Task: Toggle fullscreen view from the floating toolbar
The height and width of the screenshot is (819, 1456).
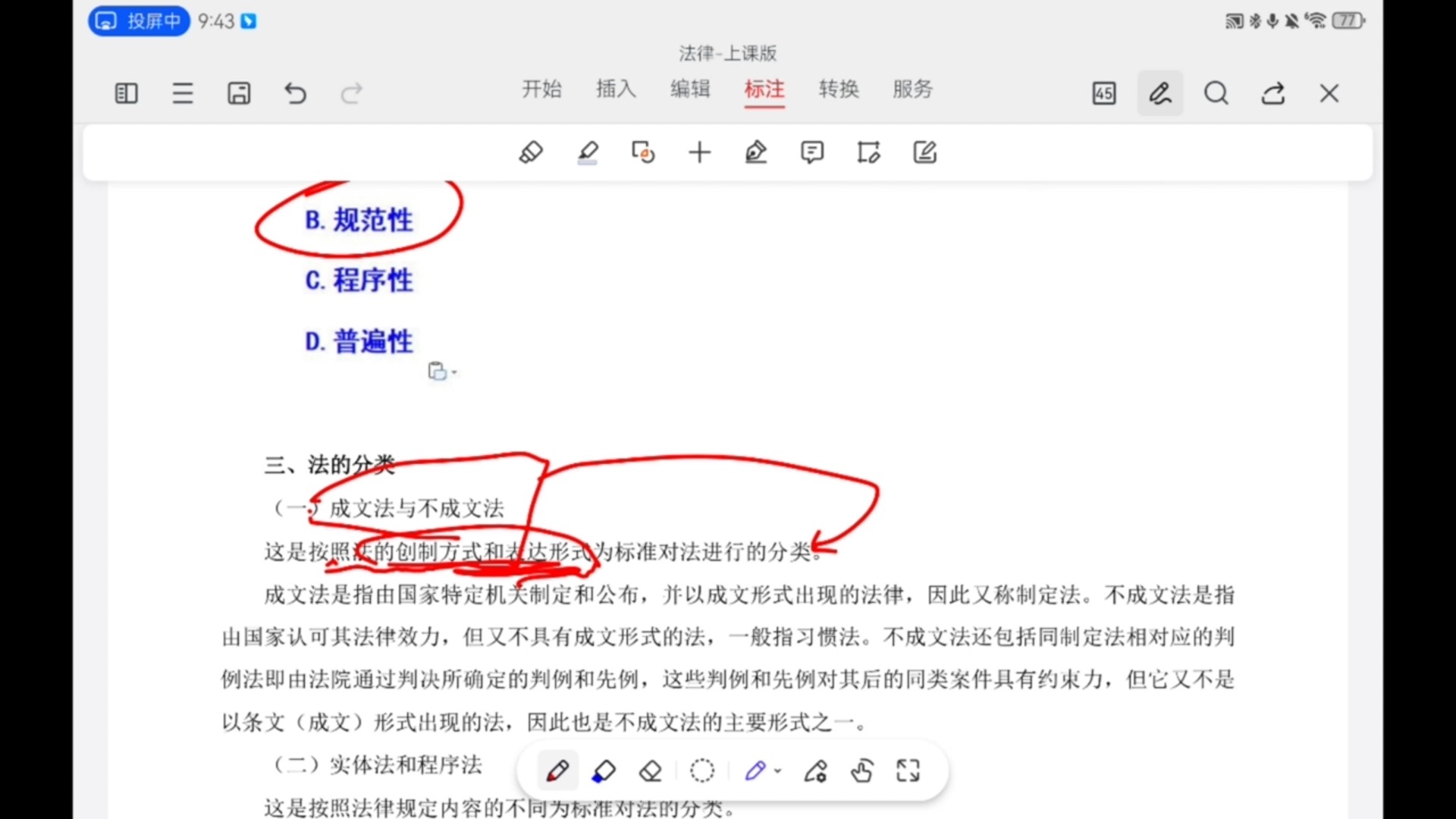Action: [908, 770]
